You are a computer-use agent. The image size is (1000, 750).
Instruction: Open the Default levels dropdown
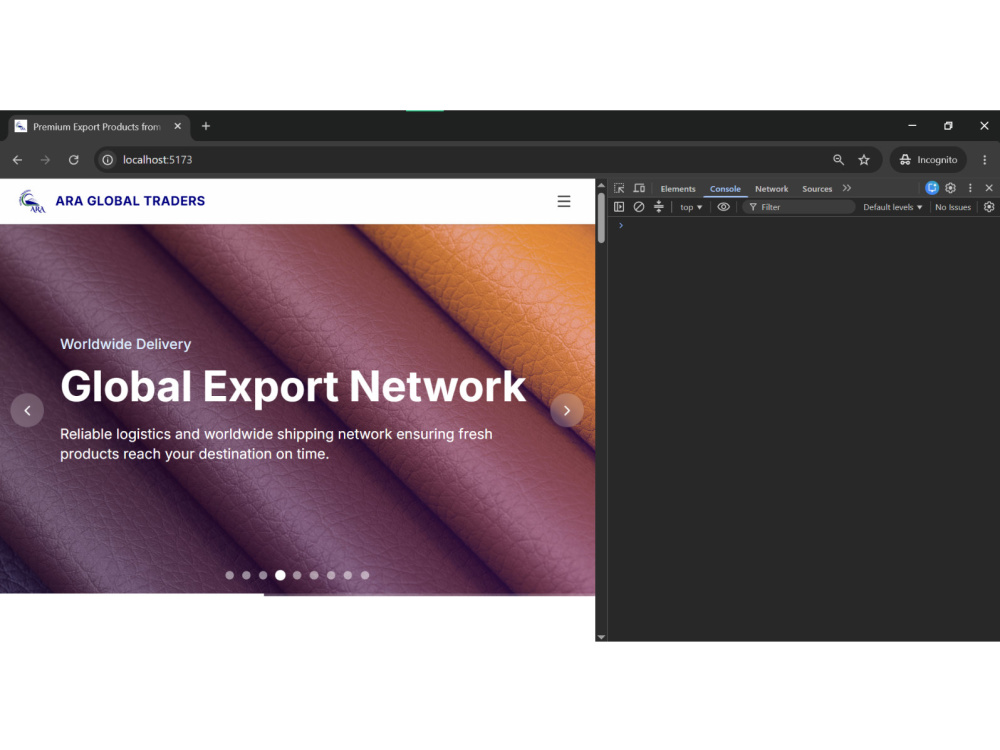click(x=892, y=207)
